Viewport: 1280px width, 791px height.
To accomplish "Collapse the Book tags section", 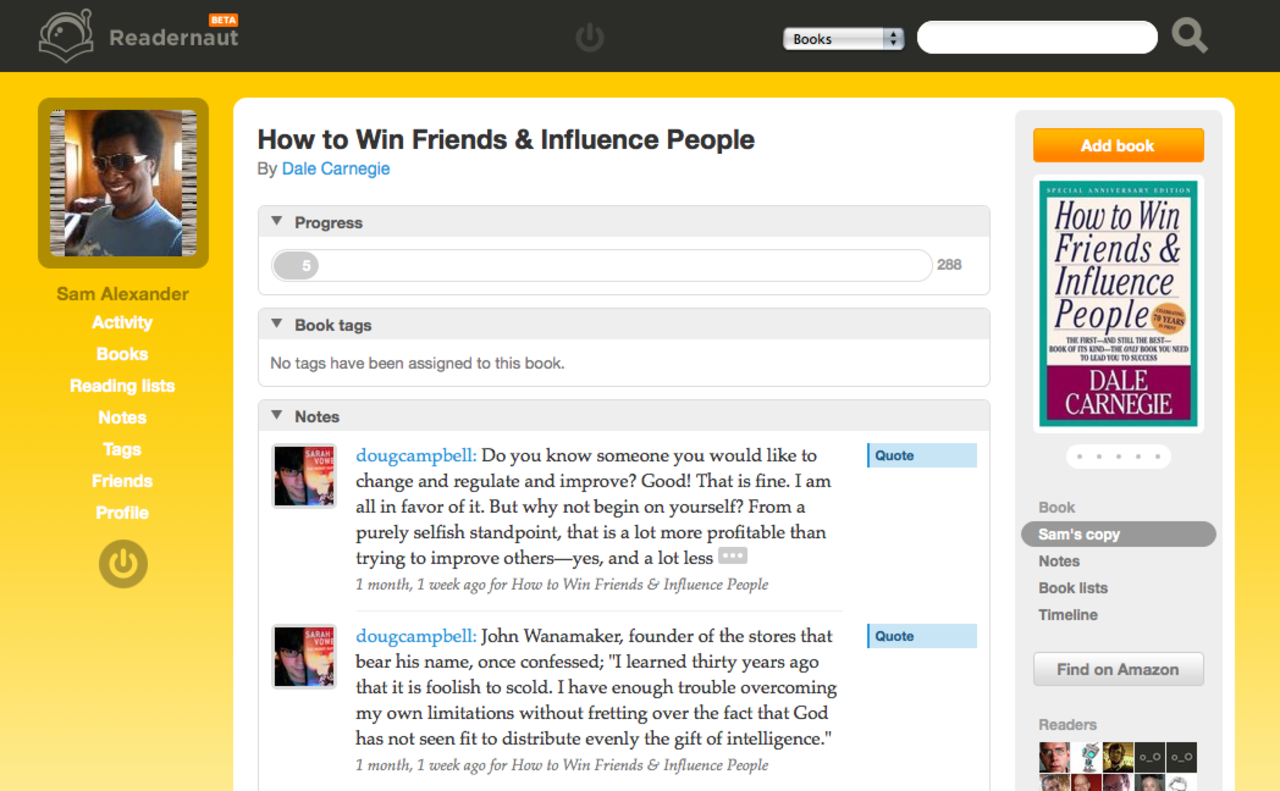I will point(277,325).
